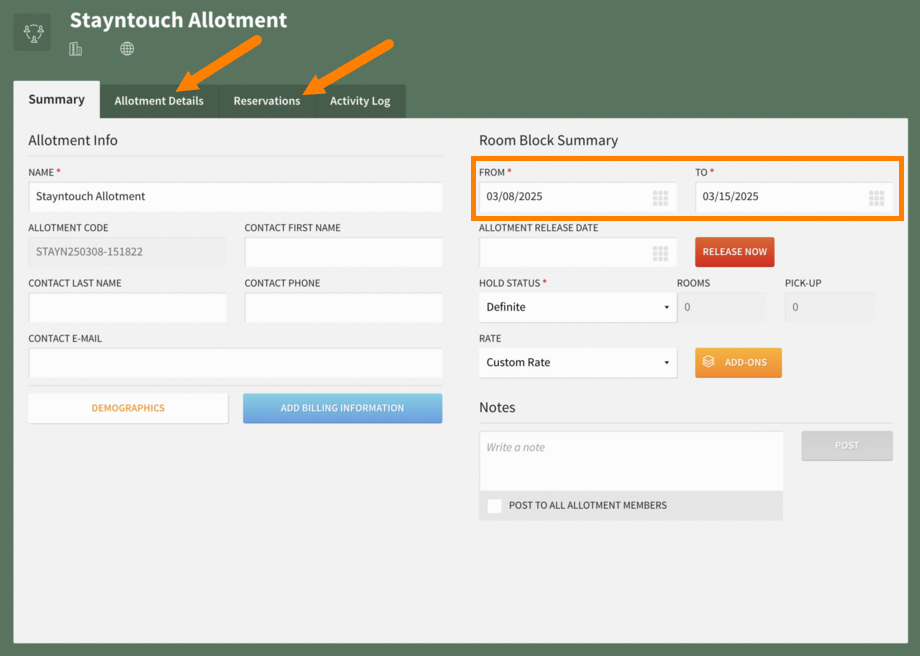Click the Allotment Code field STAYN250308-151822
Screen dimensions: 920x656
[x=127, y=252]
